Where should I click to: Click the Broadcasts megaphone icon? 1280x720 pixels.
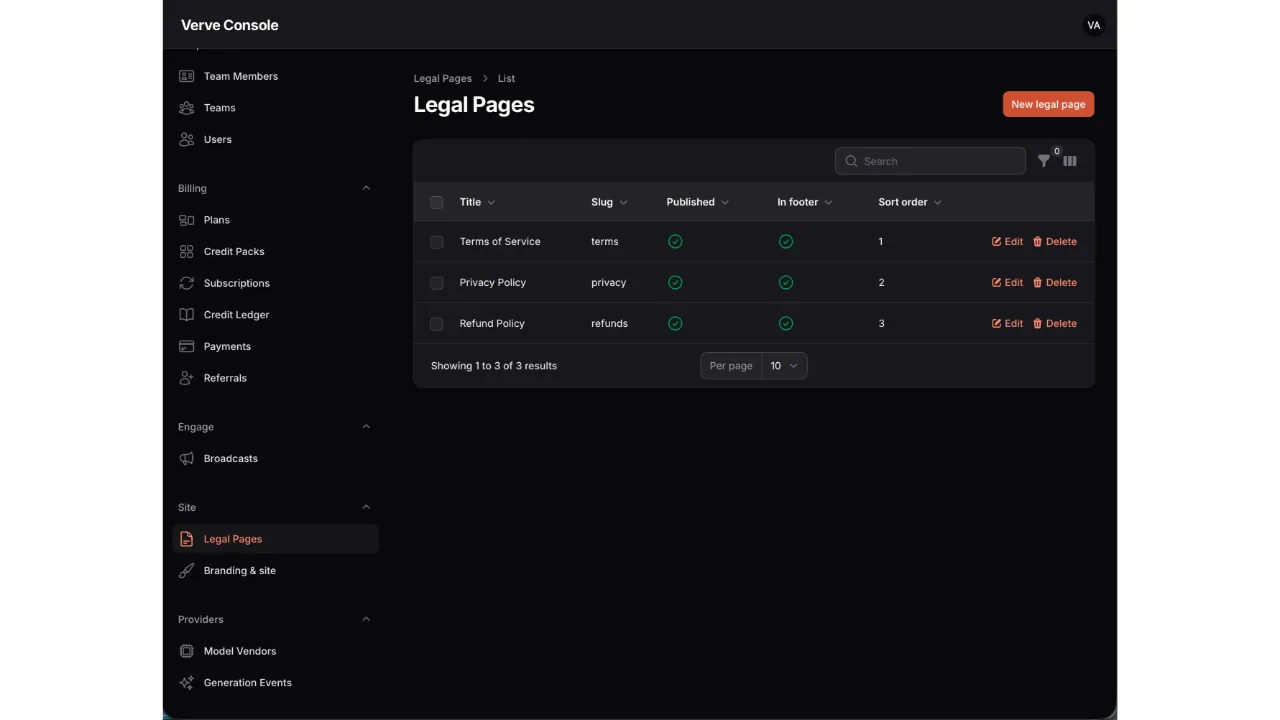coord(186,459)
